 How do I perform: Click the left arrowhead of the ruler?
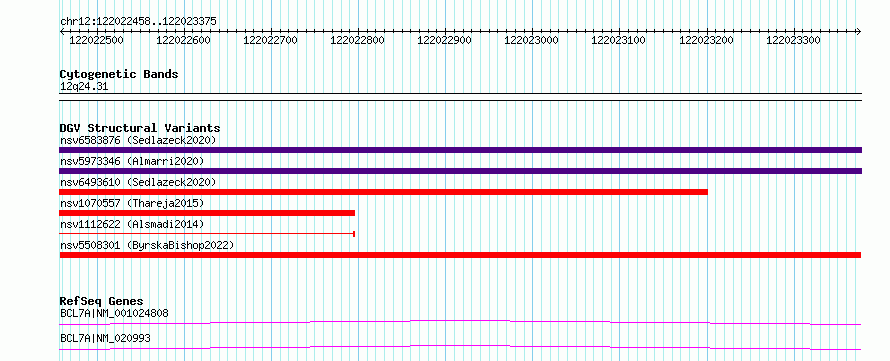click(62, 31)
